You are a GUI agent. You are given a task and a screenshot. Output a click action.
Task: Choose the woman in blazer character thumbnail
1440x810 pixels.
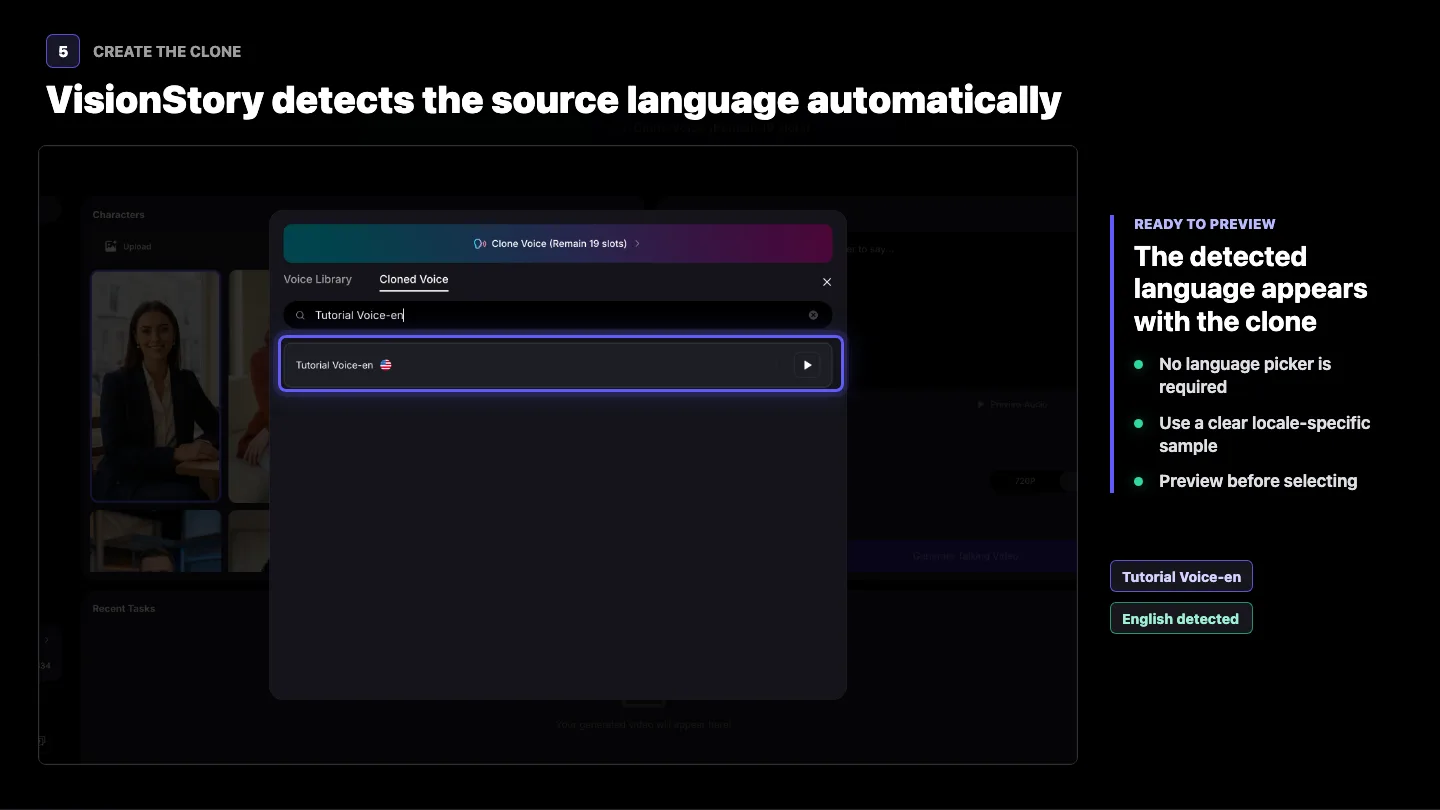click(155, 386)
